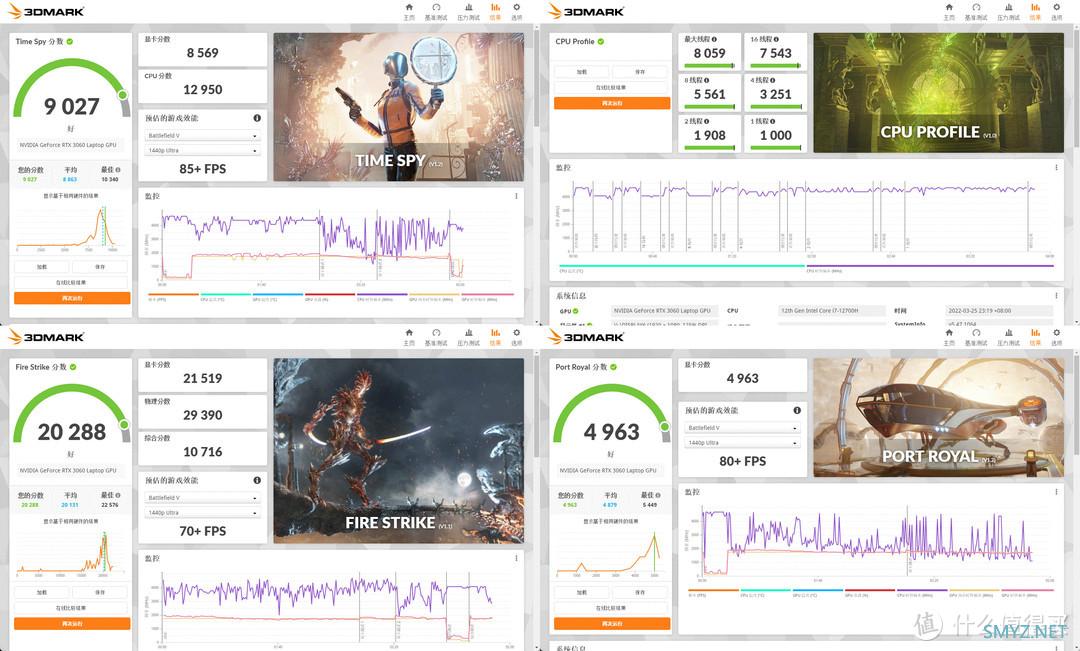Click the orange run-again button in CPU Profile panel

tap(612, 103)
